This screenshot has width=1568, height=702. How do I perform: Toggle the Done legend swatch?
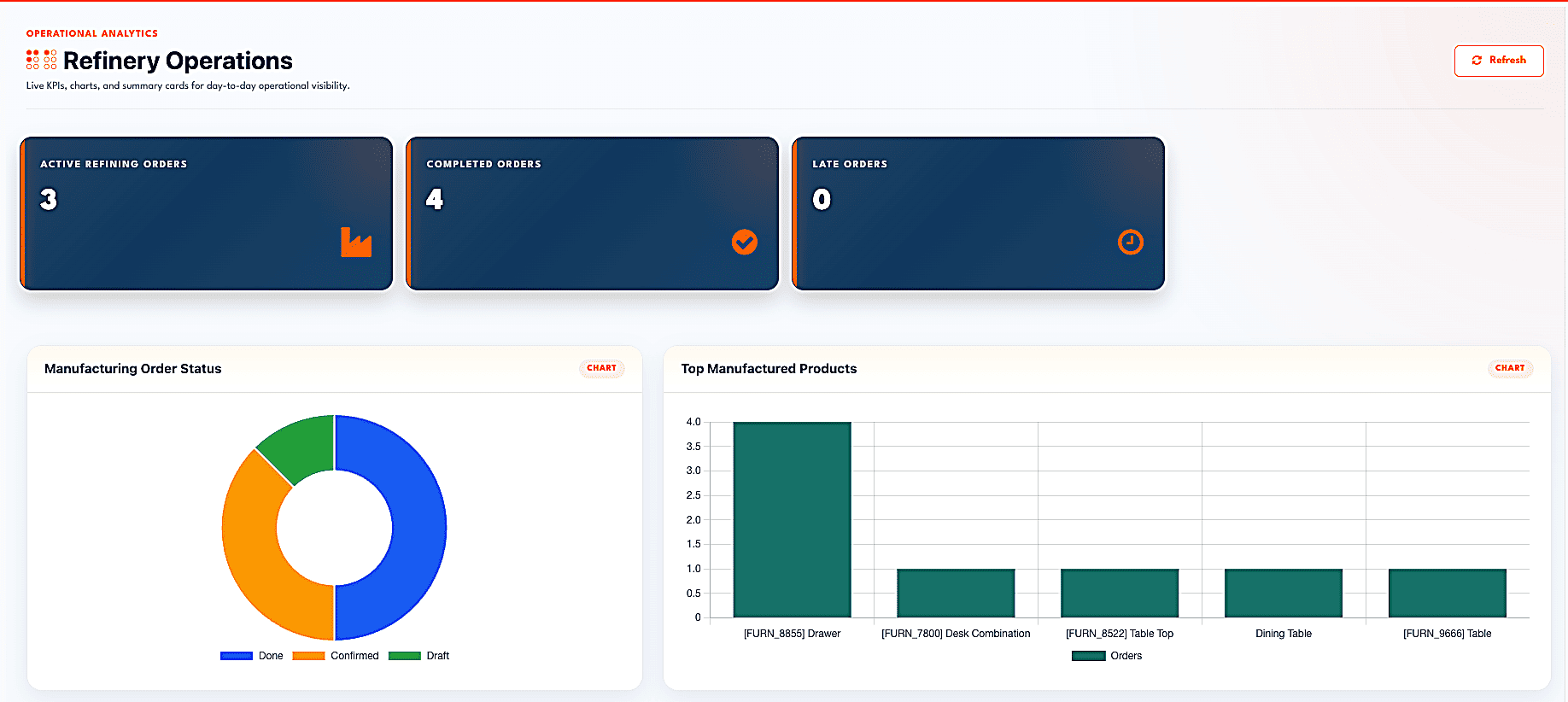coord(237,656)
